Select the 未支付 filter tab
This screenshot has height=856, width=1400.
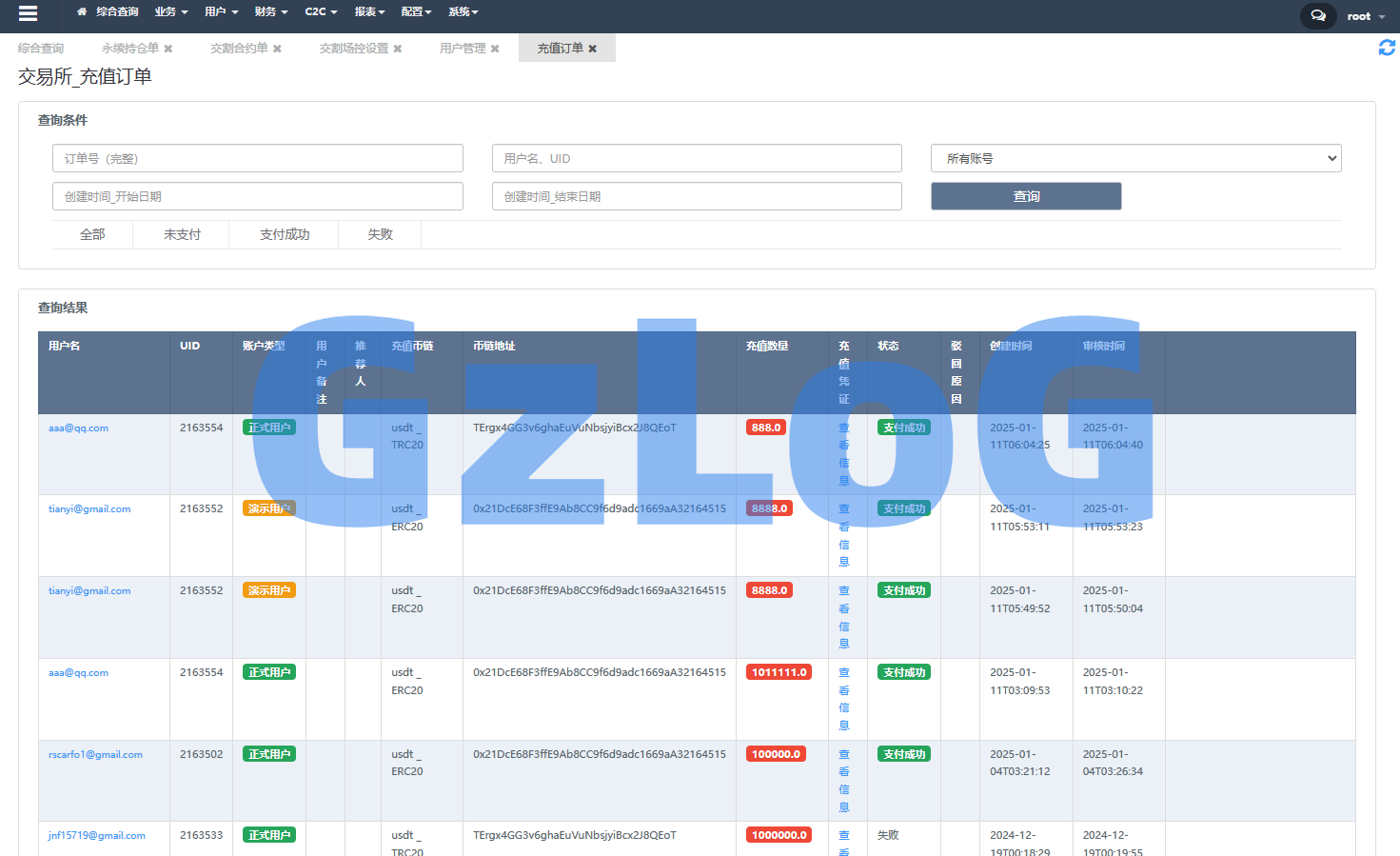click(x=182, y=234)
